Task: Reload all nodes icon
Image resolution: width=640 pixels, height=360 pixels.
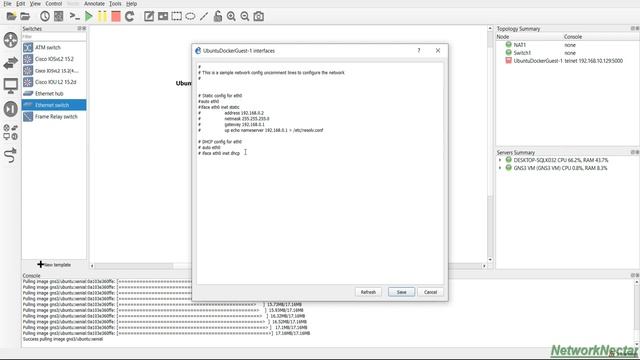Action: (x=130, y=16)
